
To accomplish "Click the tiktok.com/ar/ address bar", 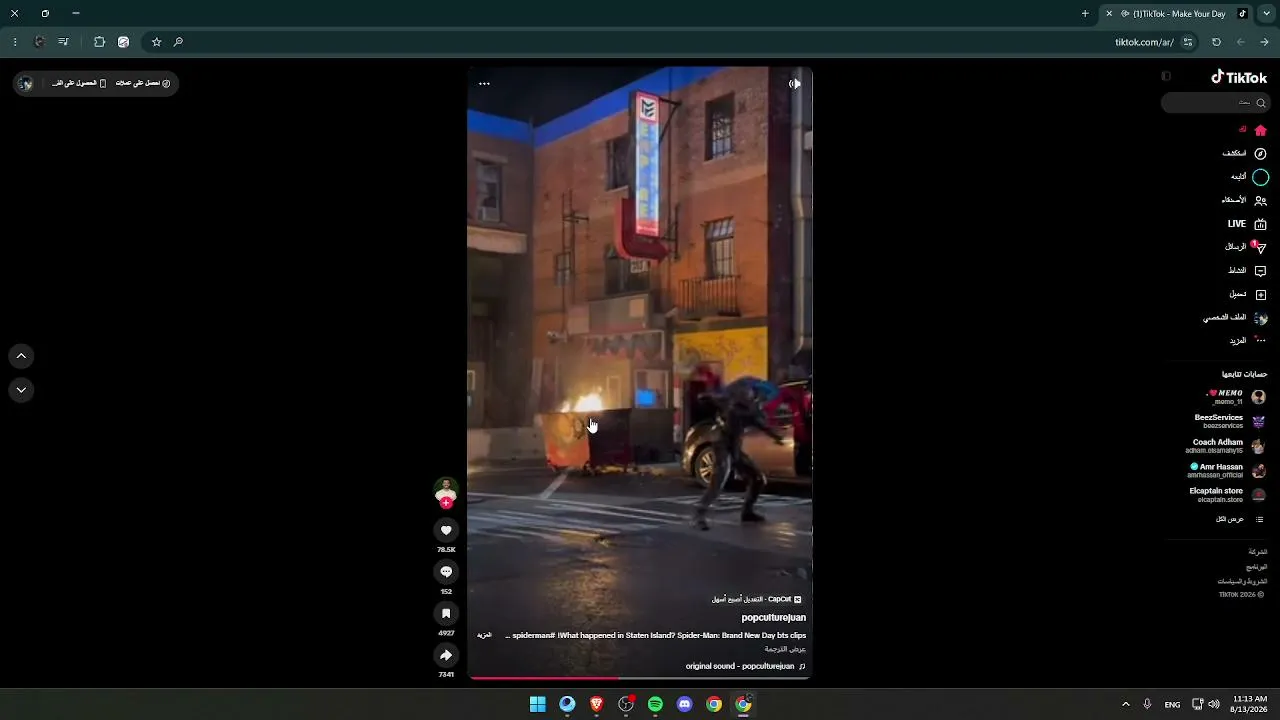I will [670, 42].
